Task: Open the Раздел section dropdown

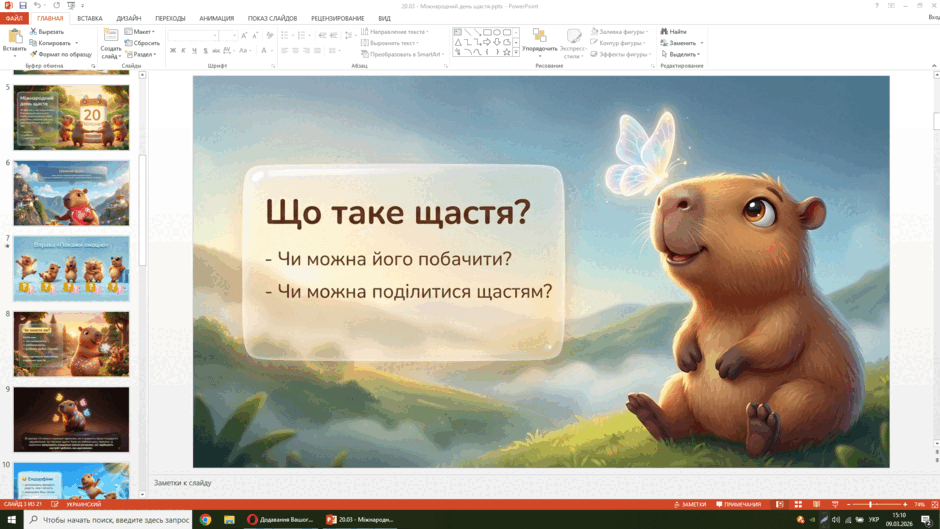Action: (x=140, y=54)
